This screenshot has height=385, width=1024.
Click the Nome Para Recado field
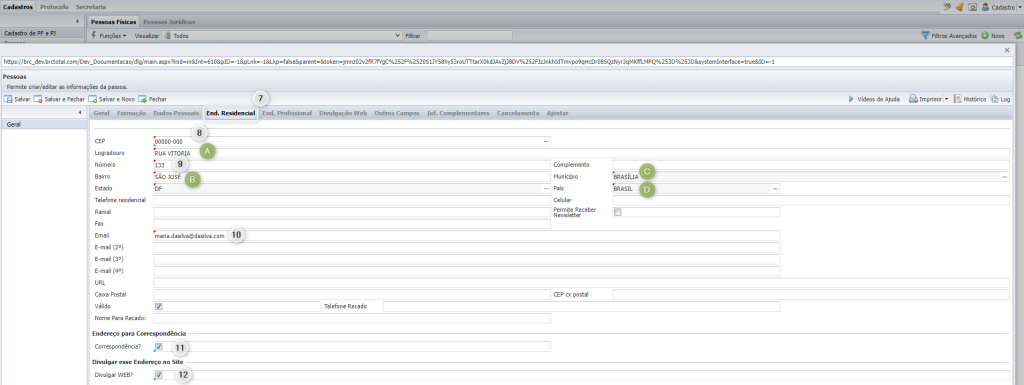point(352,318)
